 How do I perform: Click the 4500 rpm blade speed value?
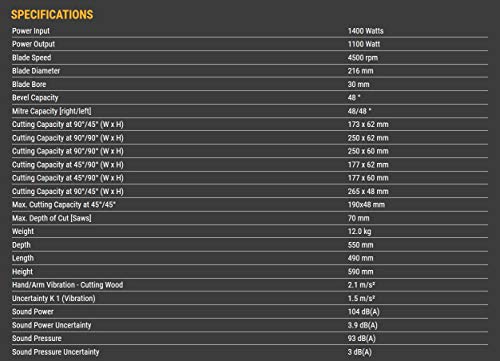click(363, 58)
